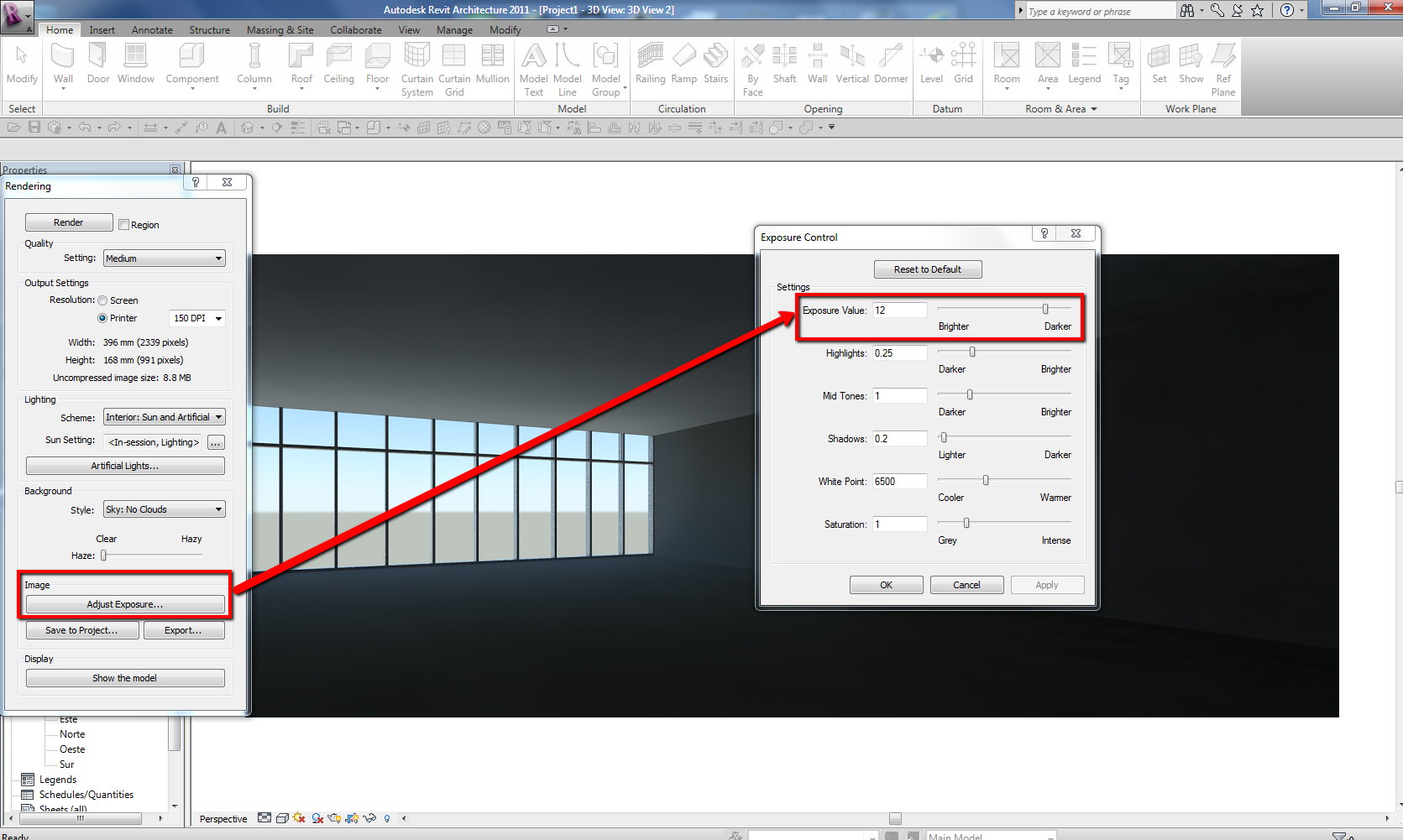
Task: Open the Manage ribbon tab
Action: (x=454, y=30)
